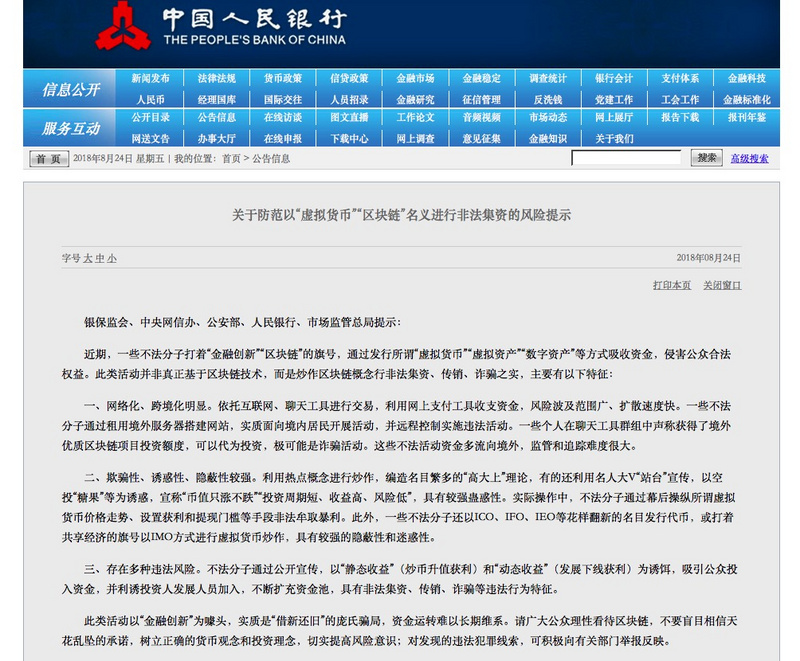Open 音频视频 link
The height and width of the screenshot is (661, 800).
coord(482,117)
